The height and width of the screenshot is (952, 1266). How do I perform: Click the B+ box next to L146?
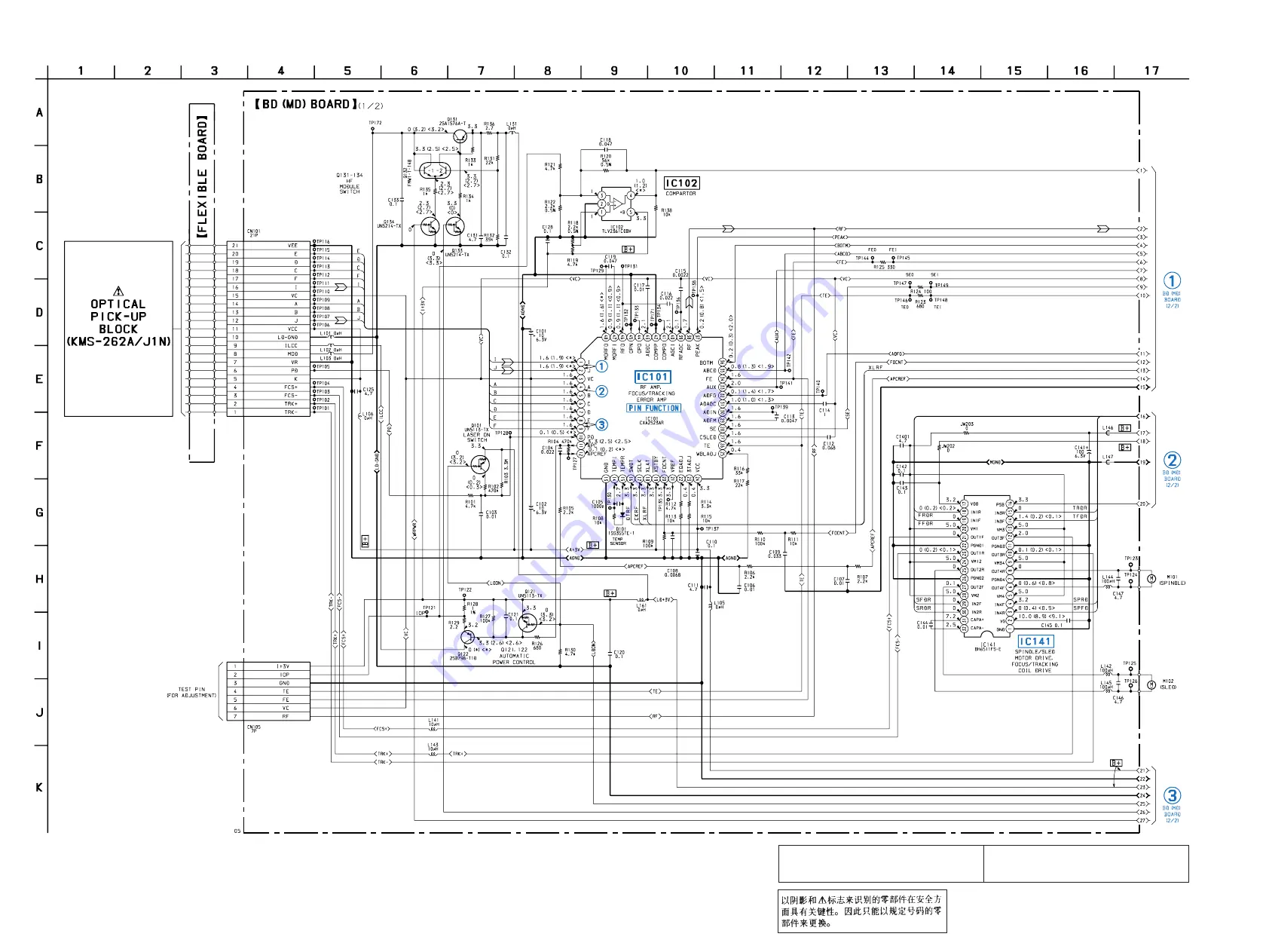1124,428
